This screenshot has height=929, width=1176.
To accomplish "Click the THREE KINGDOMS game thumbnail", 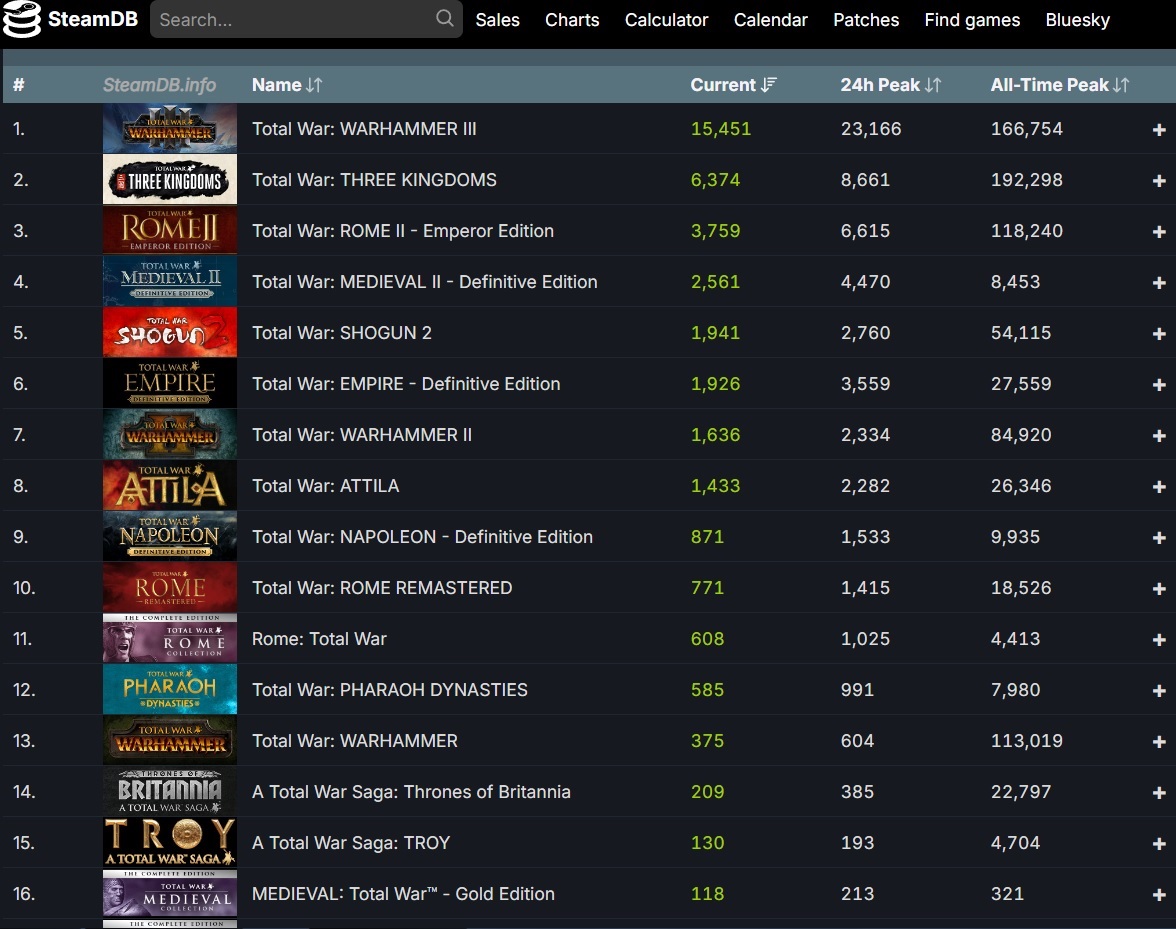I will coord(170,179).
